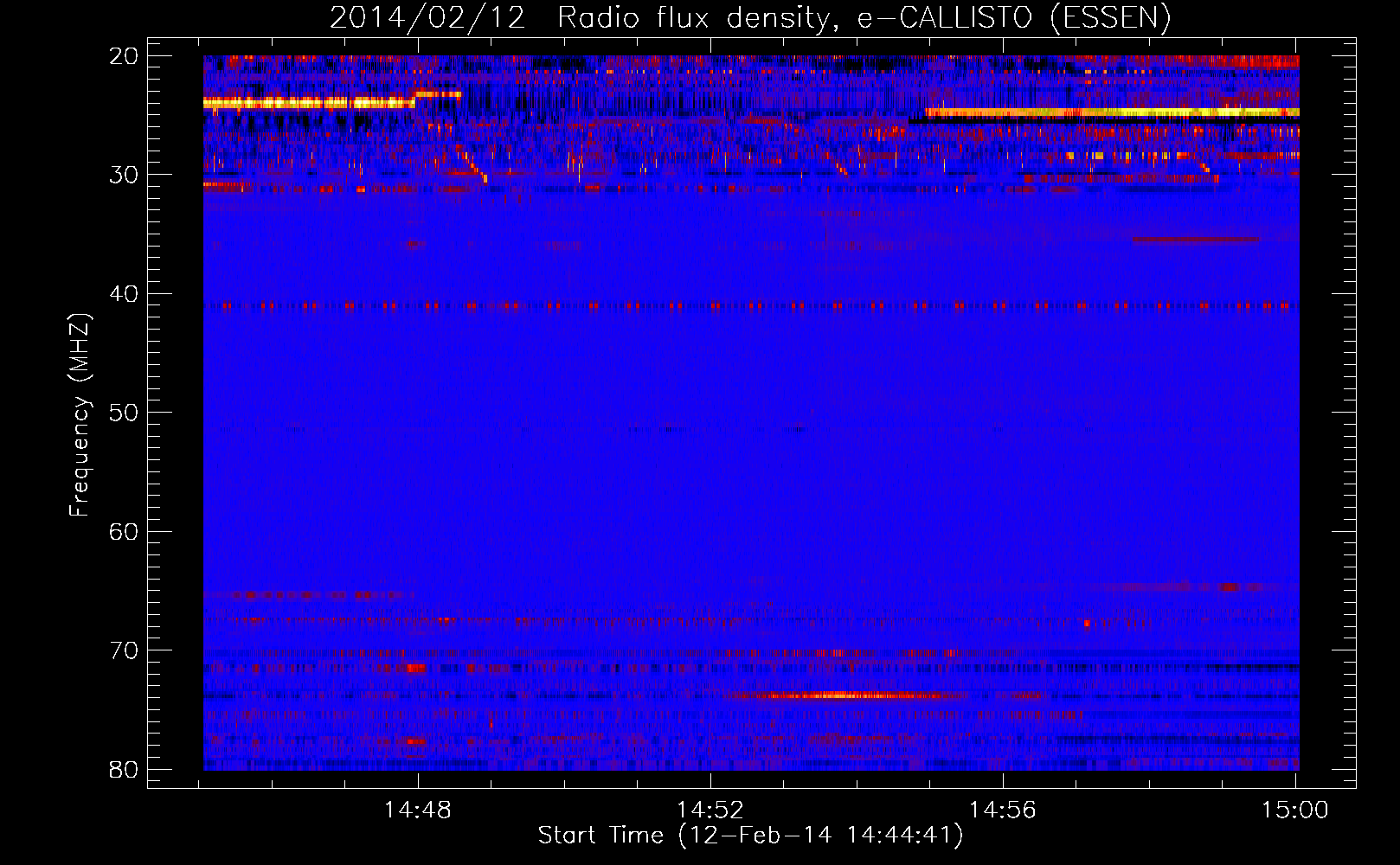
Task: Click the 'Start Time (12-Feb-14 14:44:41)' label
Action: coord(750,836)
